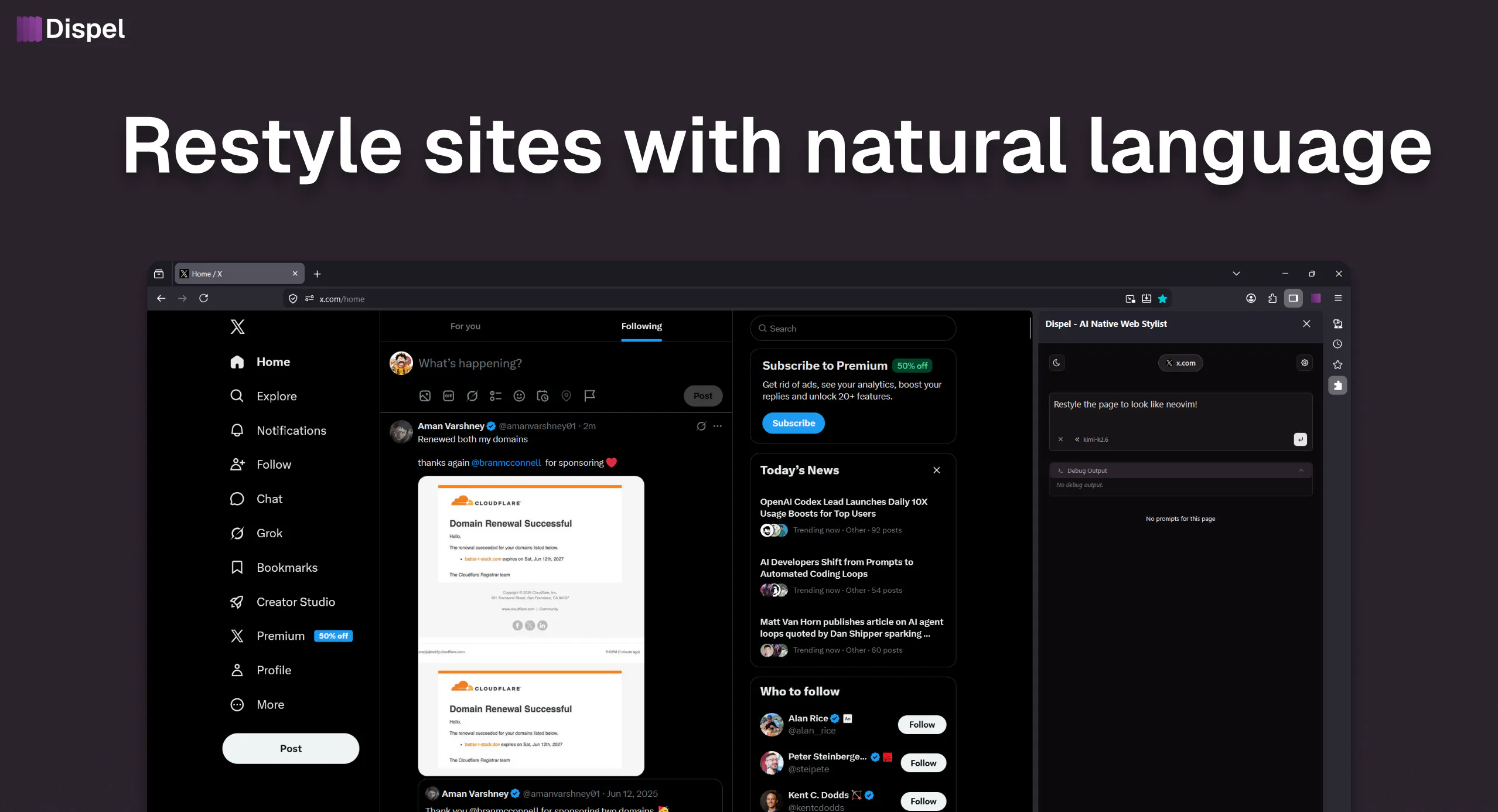Open emoji picker in the composer
1498x812 pixels.
[x=519, y=396]
